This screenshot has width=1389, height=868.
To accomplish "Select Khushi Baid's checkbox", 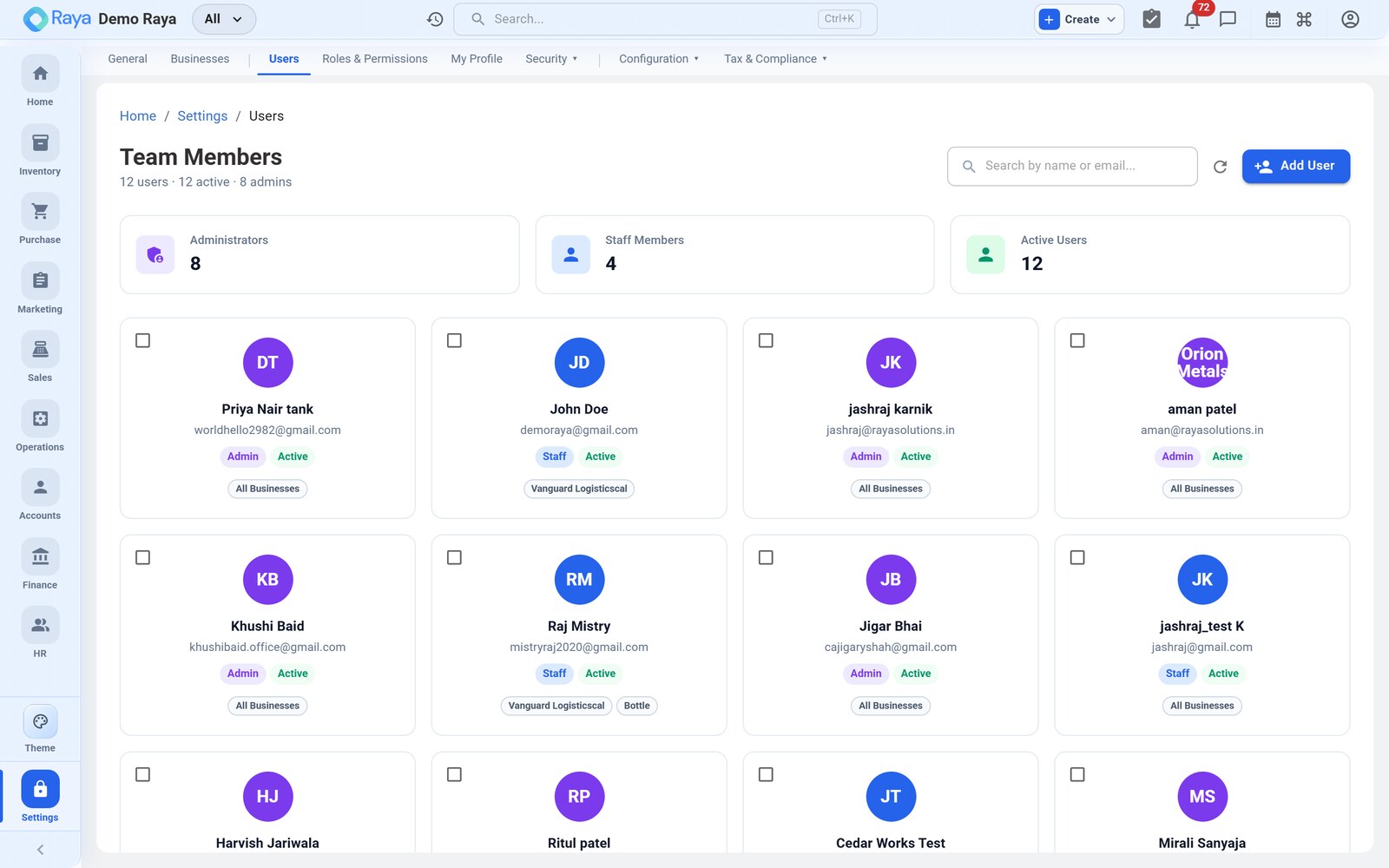I will 143,558.
